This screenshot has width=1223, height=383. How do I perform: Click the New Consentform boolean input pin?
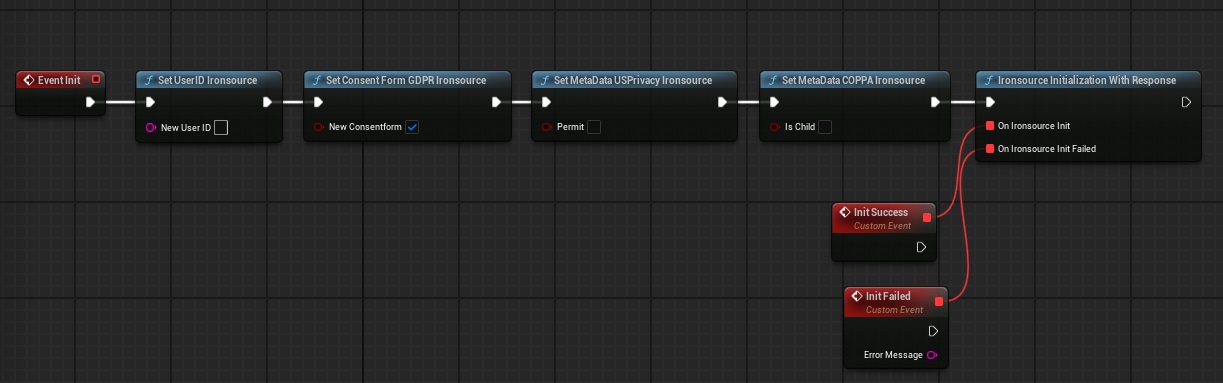pyautogui.click(x=319, y=127)
